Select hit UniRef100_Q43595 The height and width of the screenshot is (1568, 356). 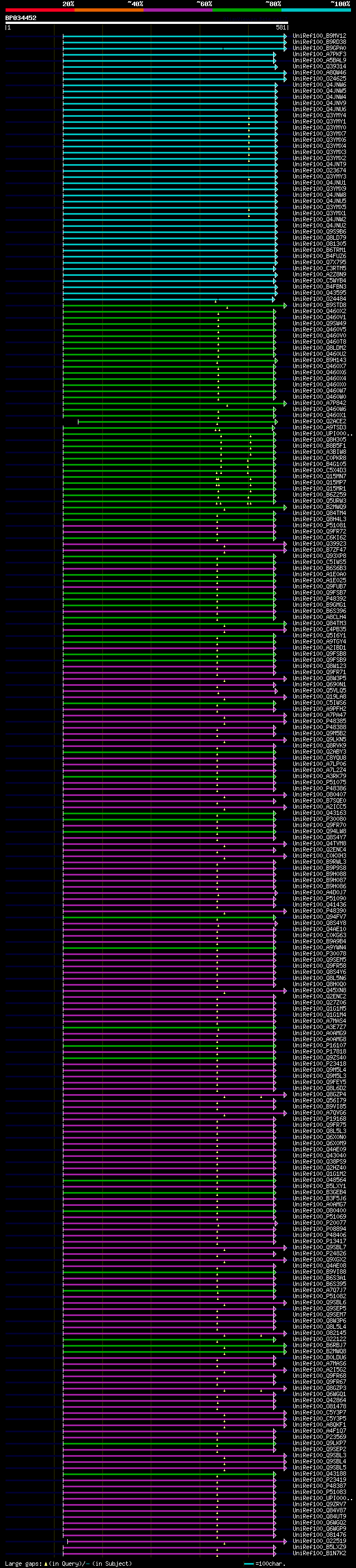pyautogui.click(x=319, y=293)
